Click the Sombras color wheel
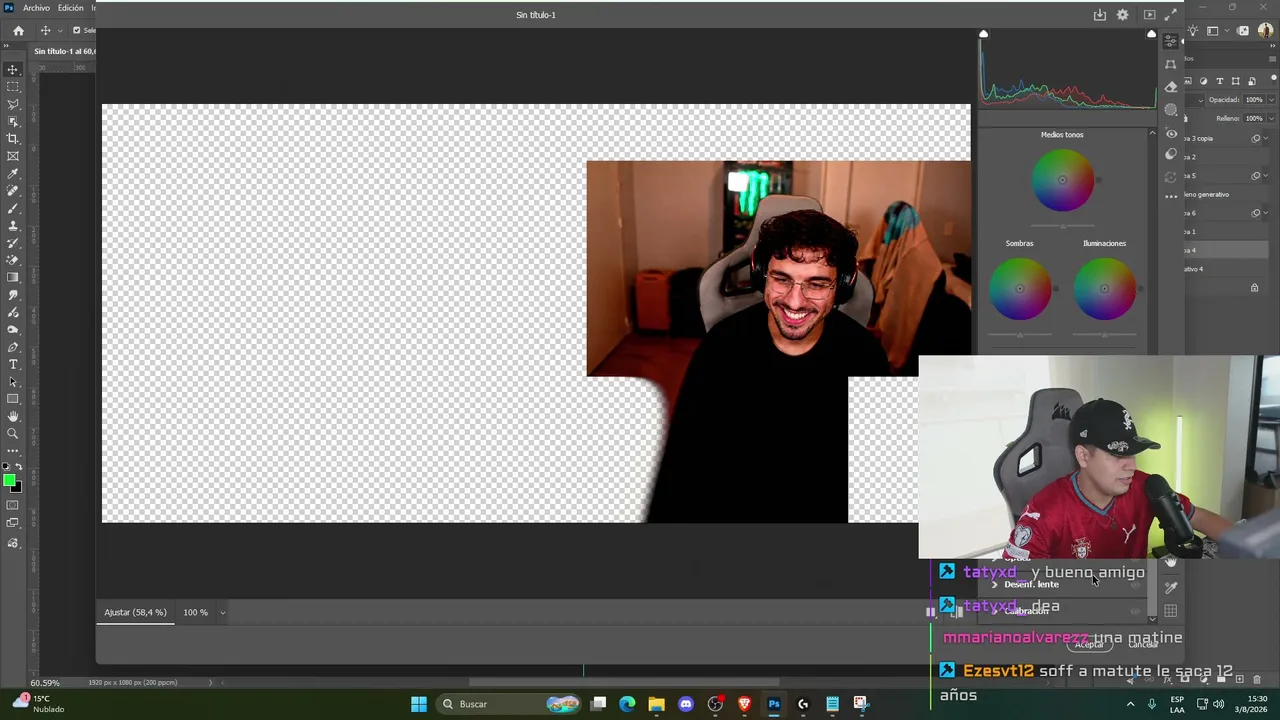This screenshot has height=720, width=1280. tap(1020, 289)
